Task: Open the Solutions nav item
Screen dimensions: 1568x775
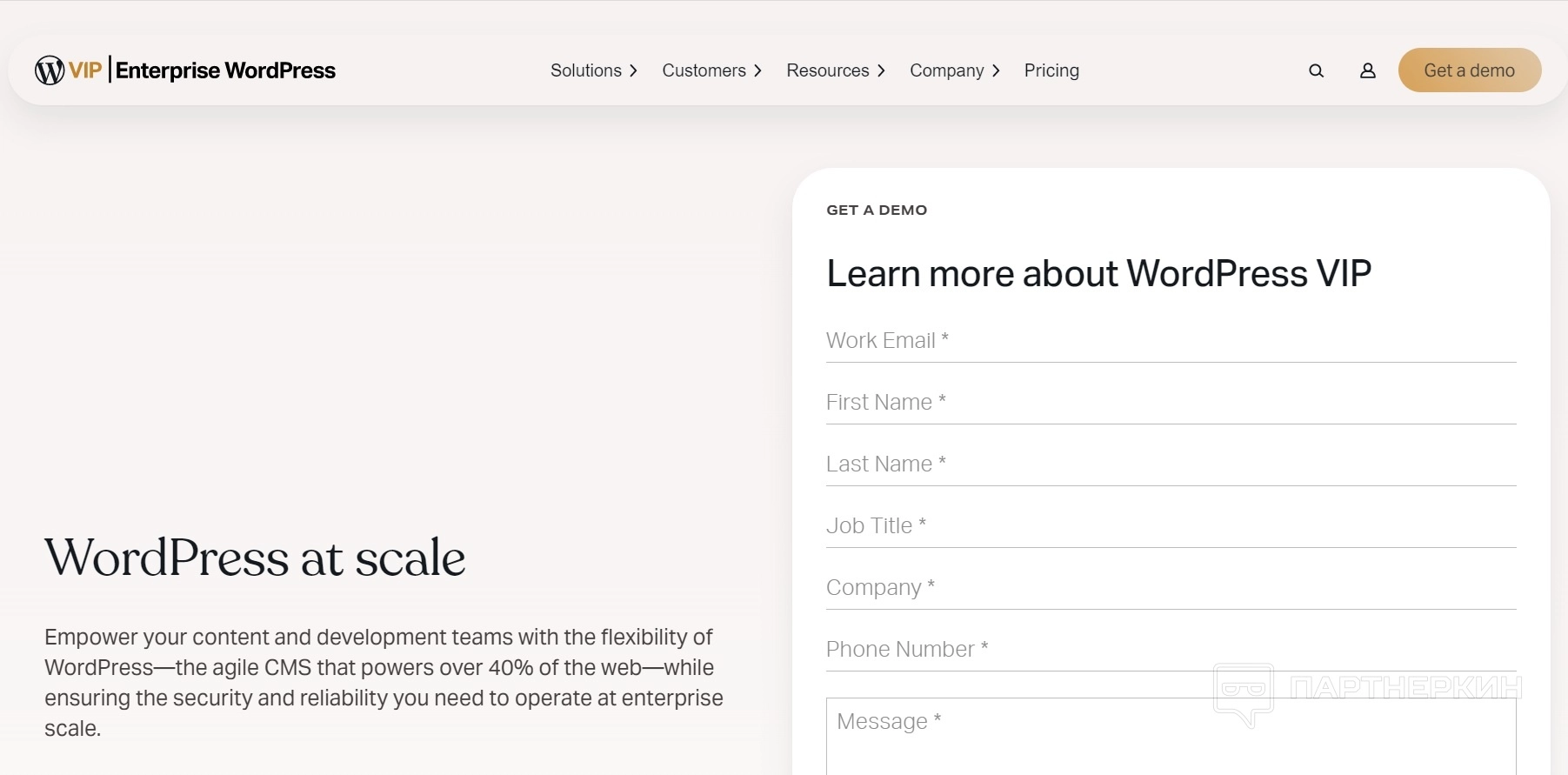Action: (x=585, y=70)
